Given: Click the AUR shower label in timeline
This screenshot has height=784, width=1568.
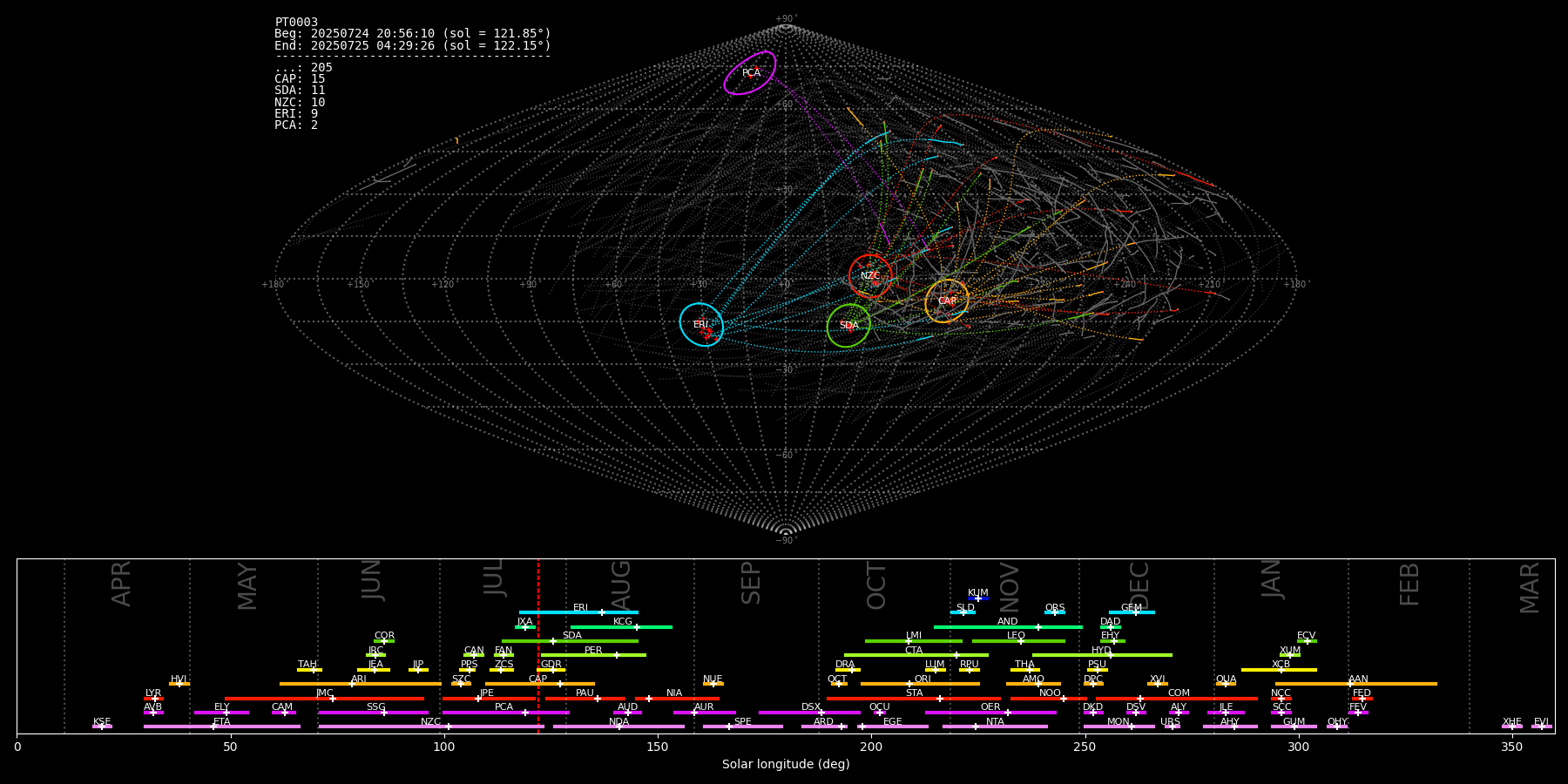Looking at the screenshot, I should [x=704, y=707].
